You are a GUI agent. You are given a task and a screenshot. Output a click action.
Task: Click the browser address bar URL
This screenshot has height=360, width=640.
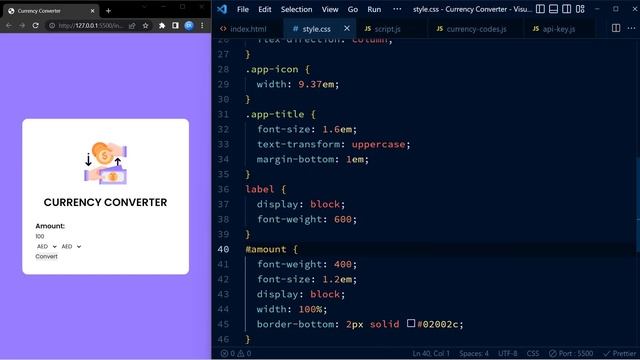90,25
